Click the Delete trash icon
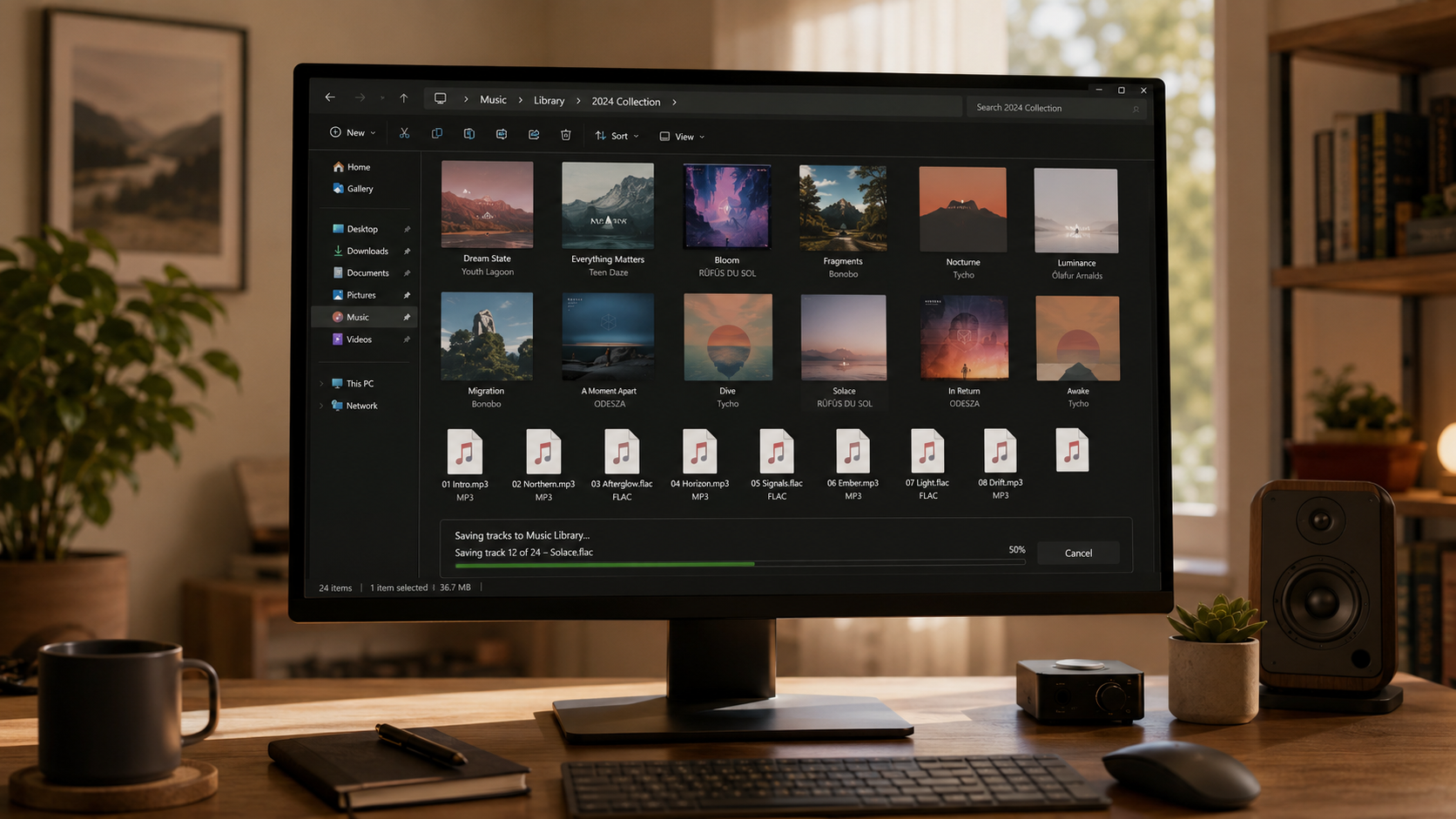The height and width of the screenshot is (819, 1456). point(566,134)
